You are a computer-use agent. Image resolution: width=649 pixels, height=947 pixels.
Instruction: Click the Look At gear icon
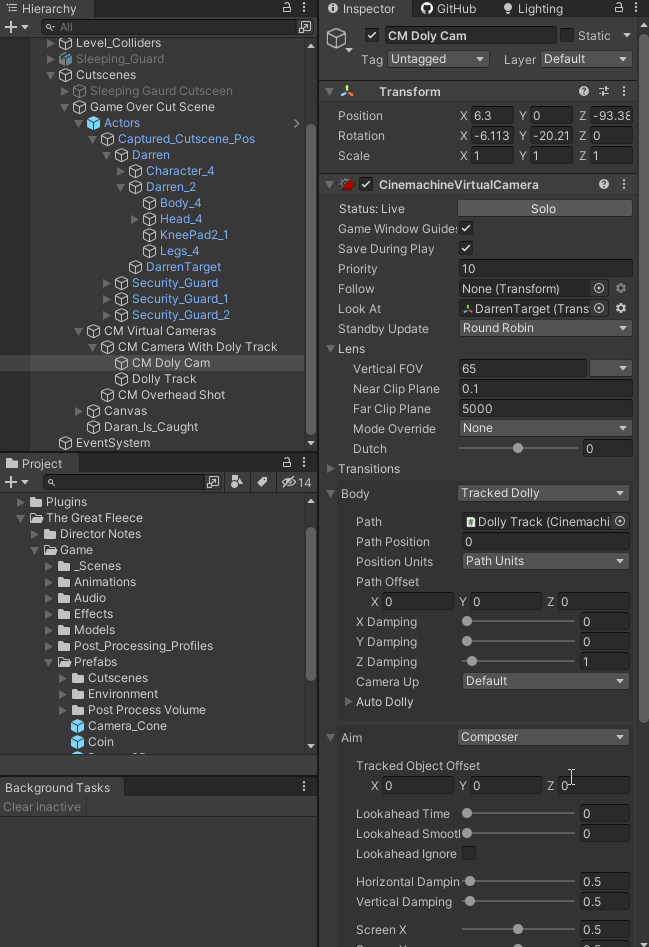(x=621, y=309)
